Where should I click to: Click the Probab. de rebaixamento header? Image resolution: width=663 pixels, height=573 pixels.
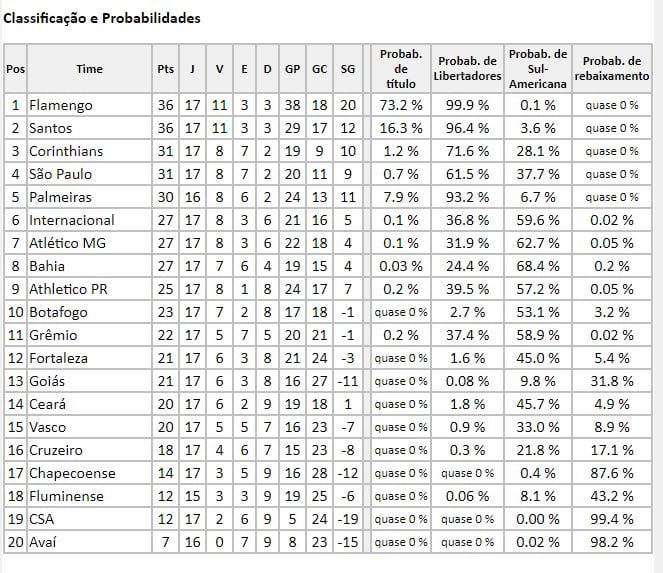click(612, 69)
